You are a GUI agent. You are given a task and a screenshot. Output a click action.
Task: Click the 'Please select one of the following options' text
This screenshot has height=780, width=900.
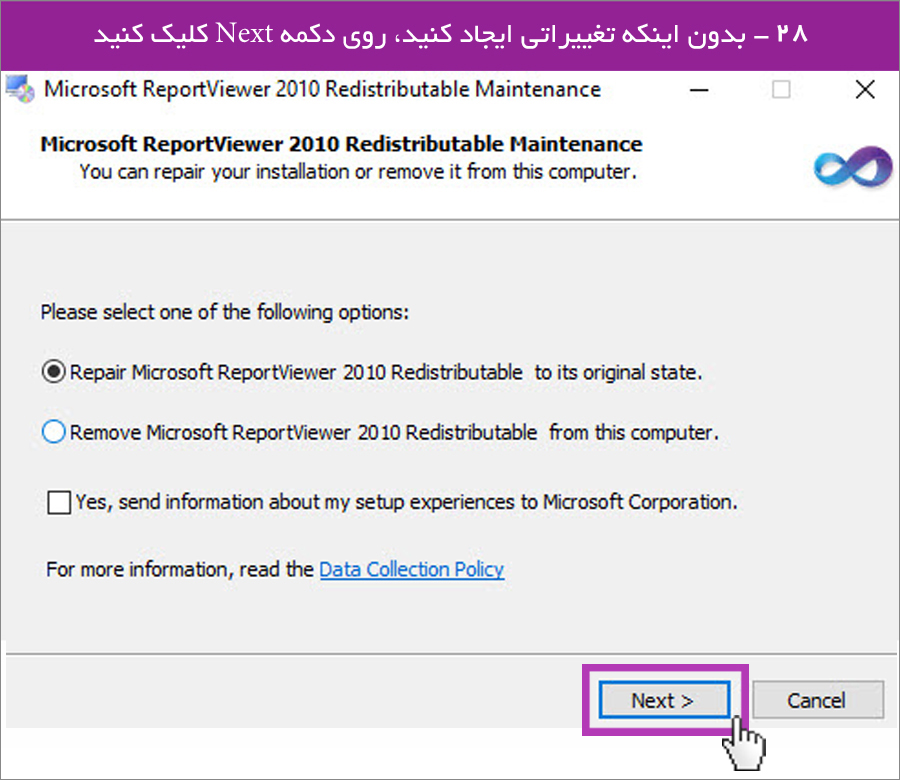tap(224, 312)
